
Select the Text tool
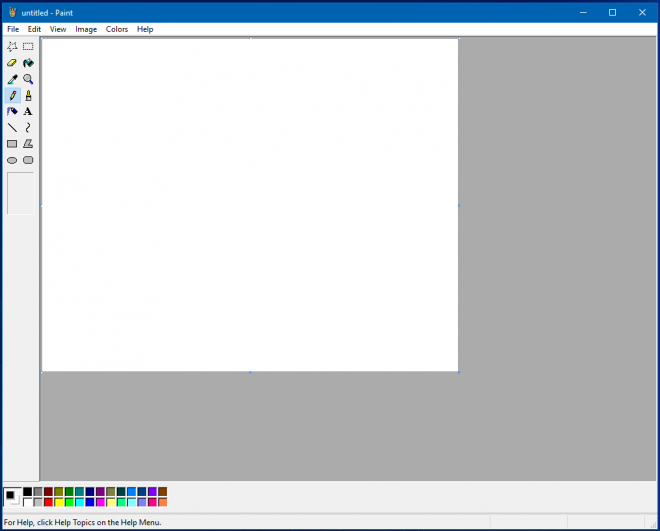(x=28, y=112)
